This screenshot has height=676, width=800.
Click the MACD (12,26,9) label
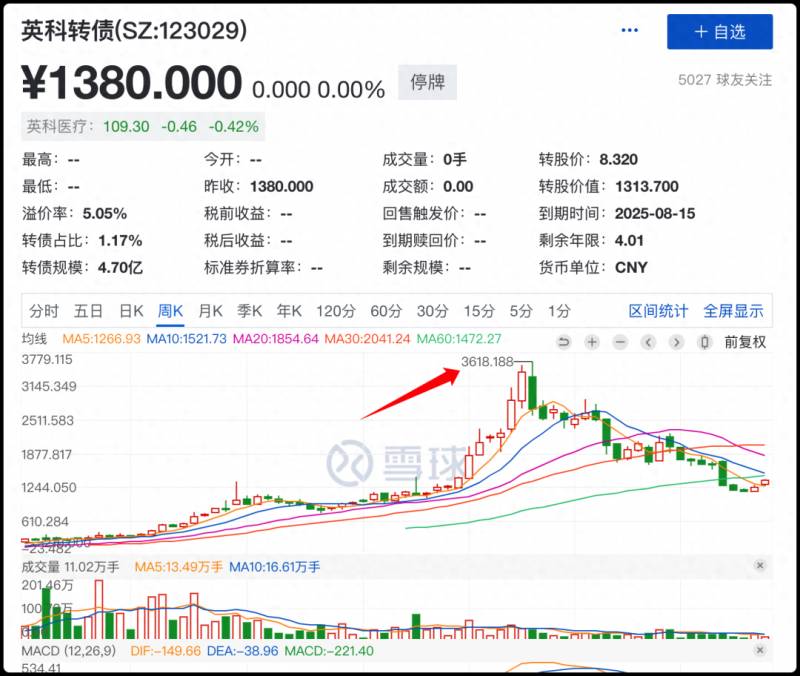(69, 651)
